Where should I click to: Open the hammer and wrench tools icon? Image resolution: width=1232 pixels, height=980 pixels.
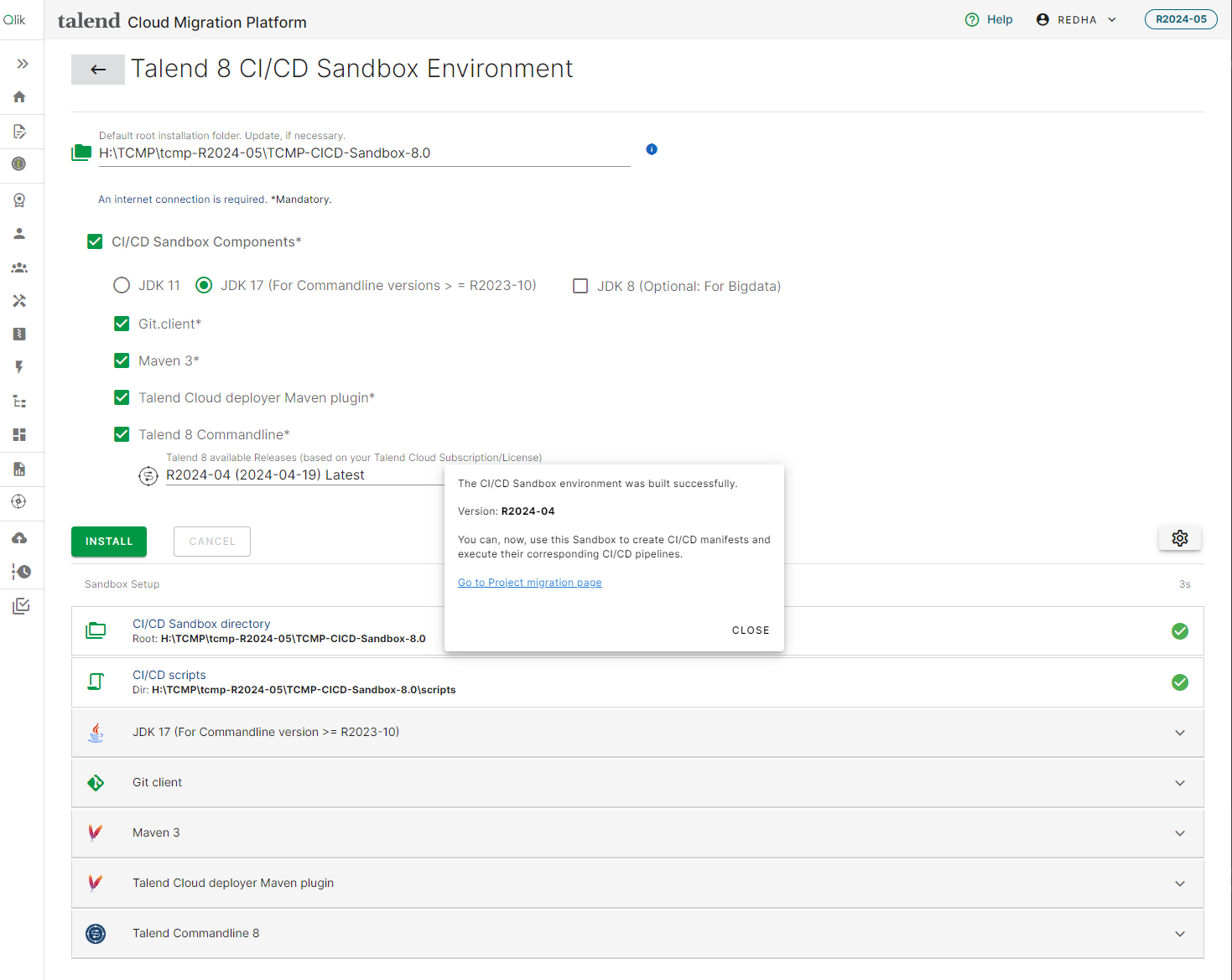point(19,301)
